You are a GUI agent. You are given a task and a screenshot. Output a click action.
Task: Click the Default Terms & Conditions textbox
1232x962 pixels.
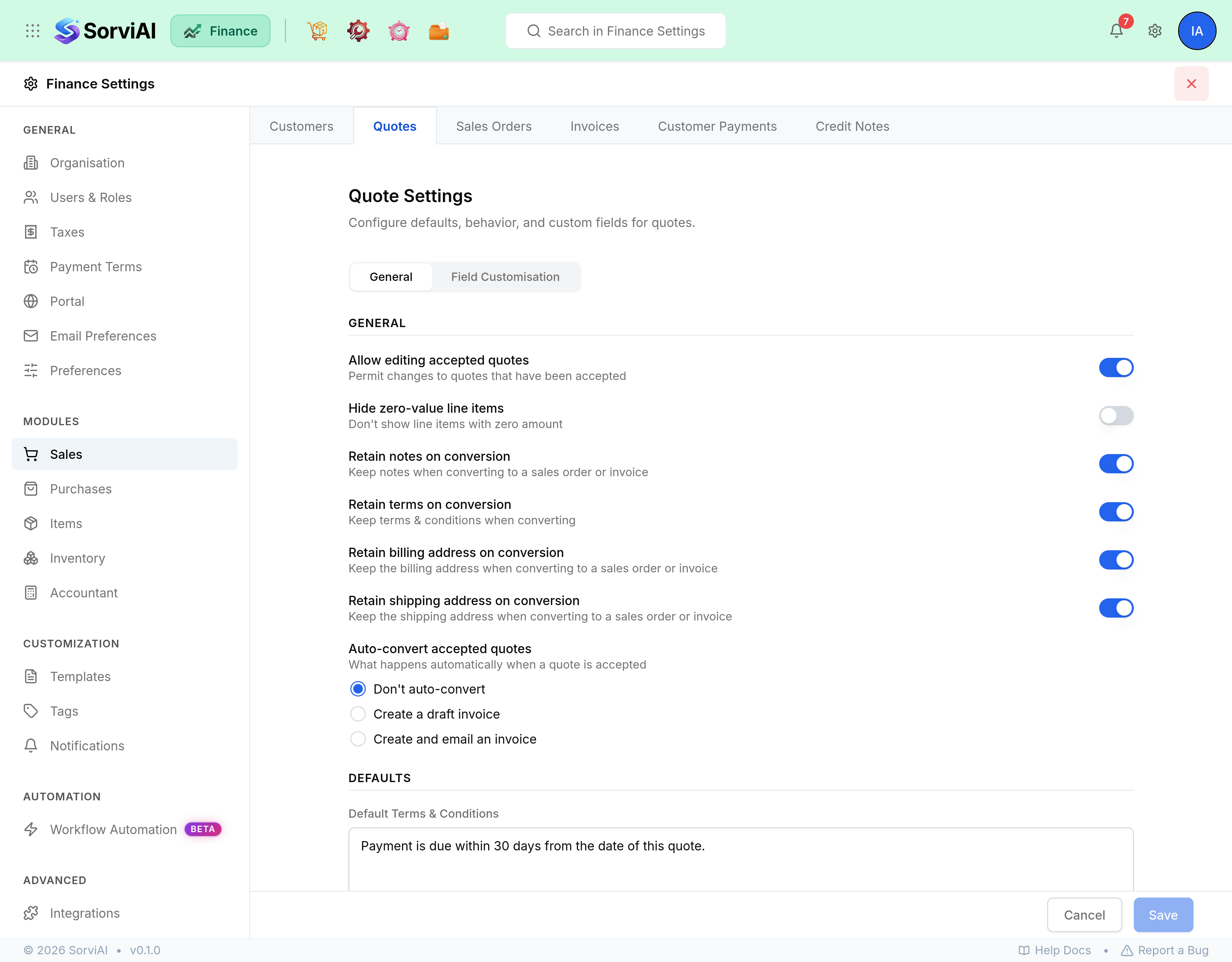pos(741,859)
